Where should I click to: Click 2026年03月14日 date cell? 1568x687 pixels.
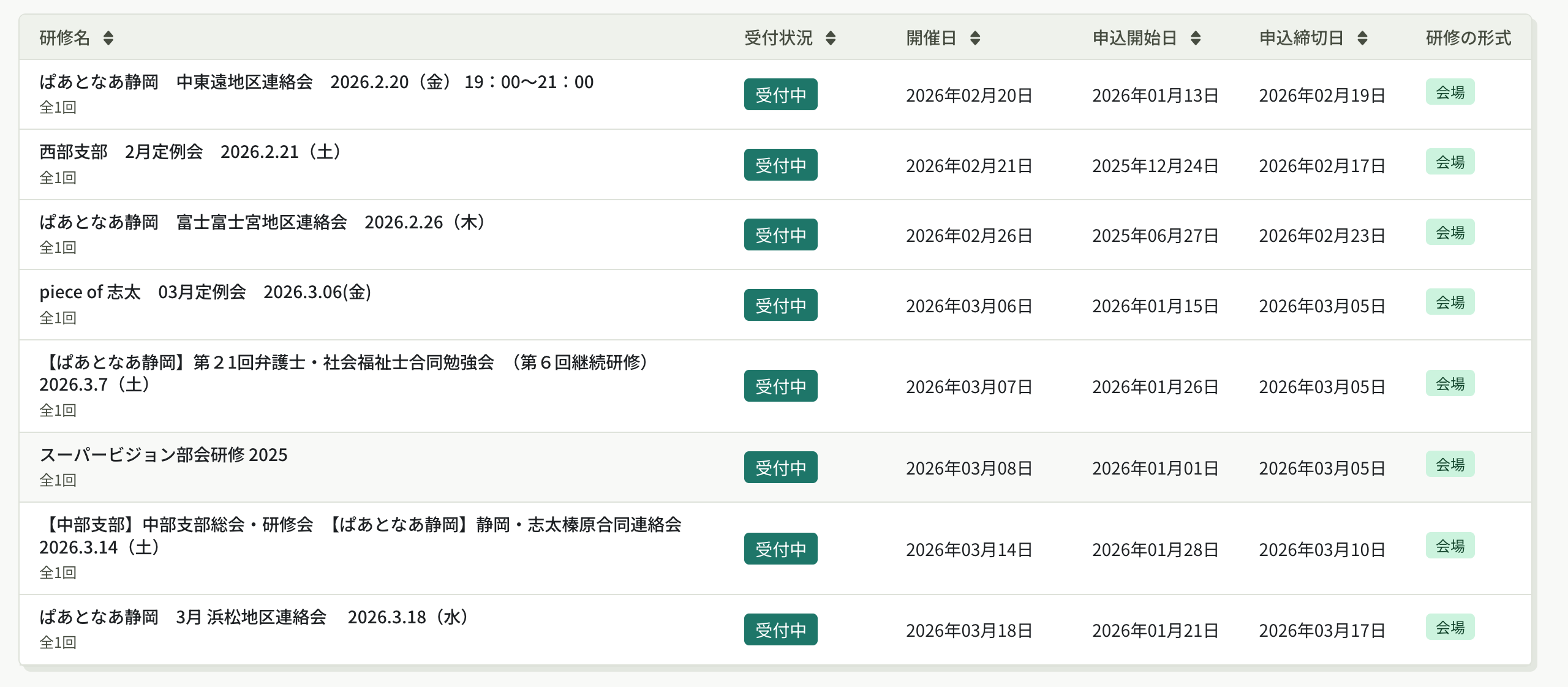(x=969, y=550)
